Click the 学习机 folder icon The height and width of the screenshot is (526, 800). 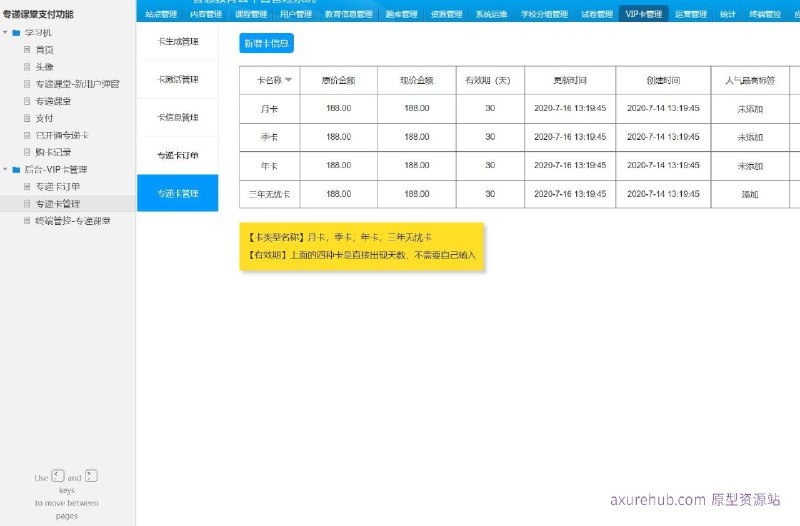16,33
